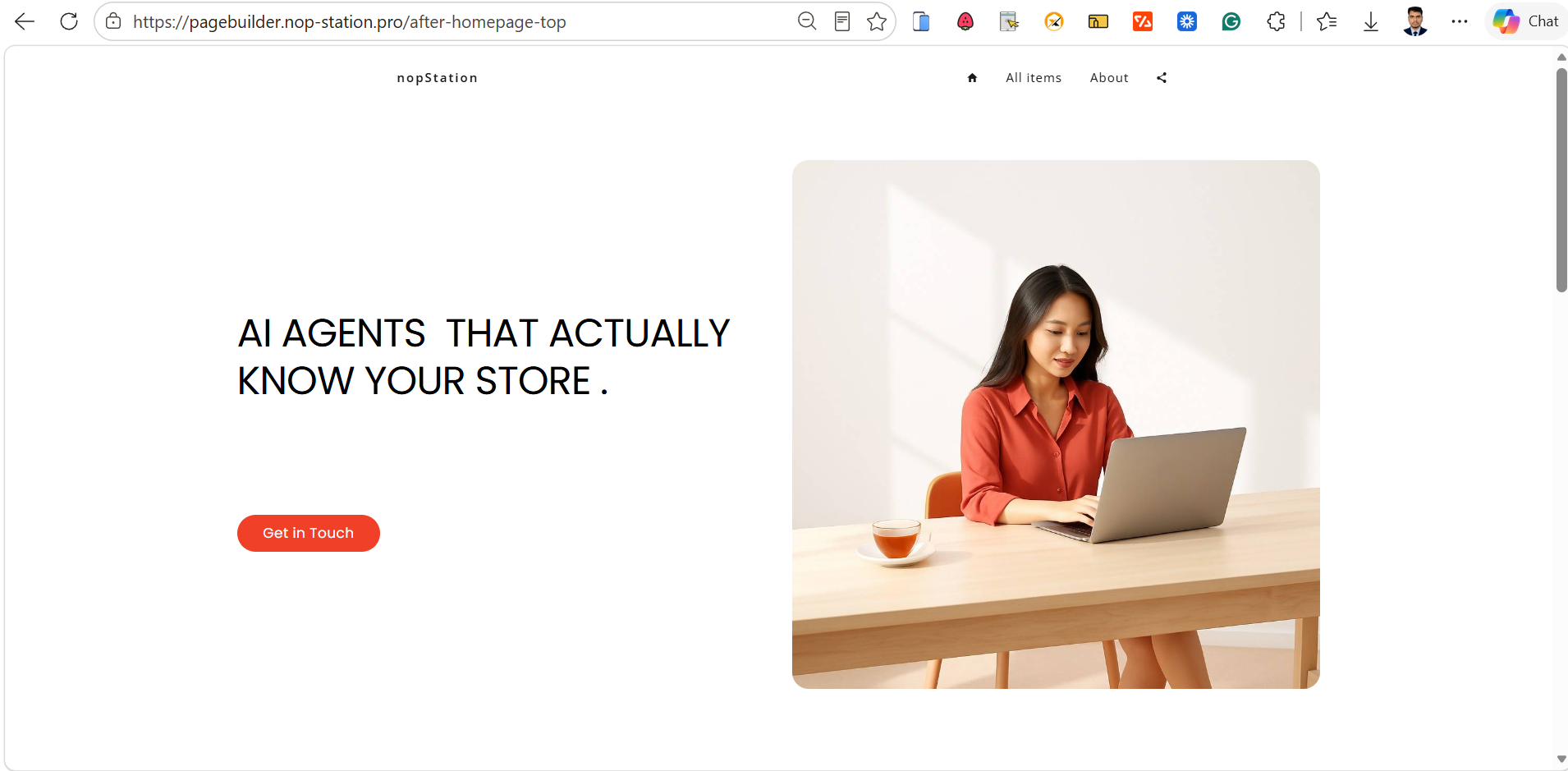Click the nopStation logo text
This screenshot has width=1568, height=771.
pos(437,78)
